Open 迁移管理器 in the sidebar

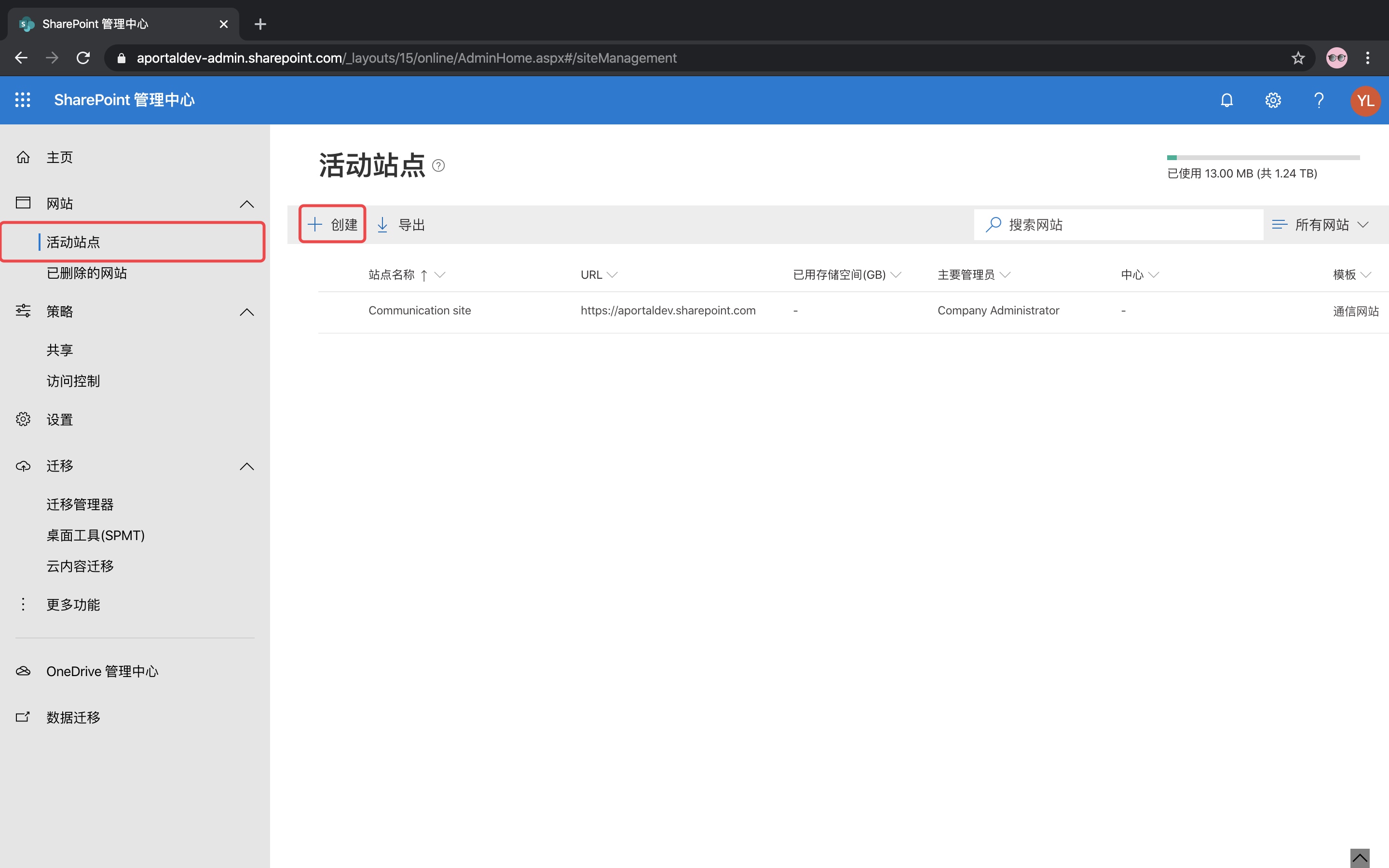pyautogui.click(x=80, y=504)
